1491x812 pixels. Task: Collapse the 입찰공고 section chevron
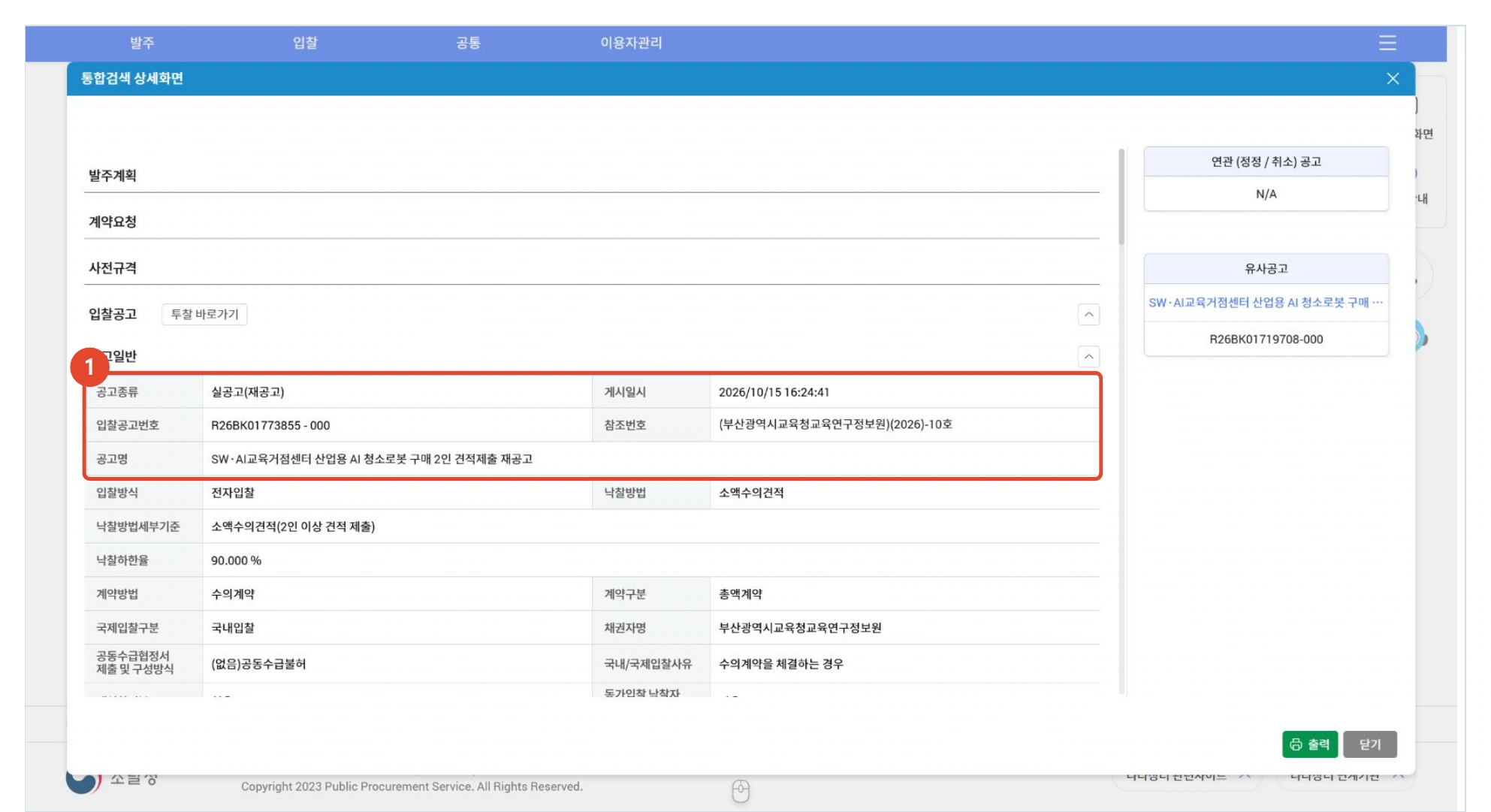pos(1088,314)
